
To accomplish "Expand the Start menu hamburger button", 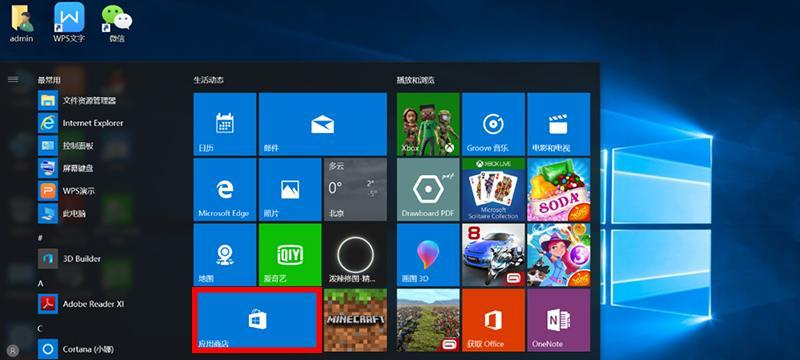I will coord(13,80).
